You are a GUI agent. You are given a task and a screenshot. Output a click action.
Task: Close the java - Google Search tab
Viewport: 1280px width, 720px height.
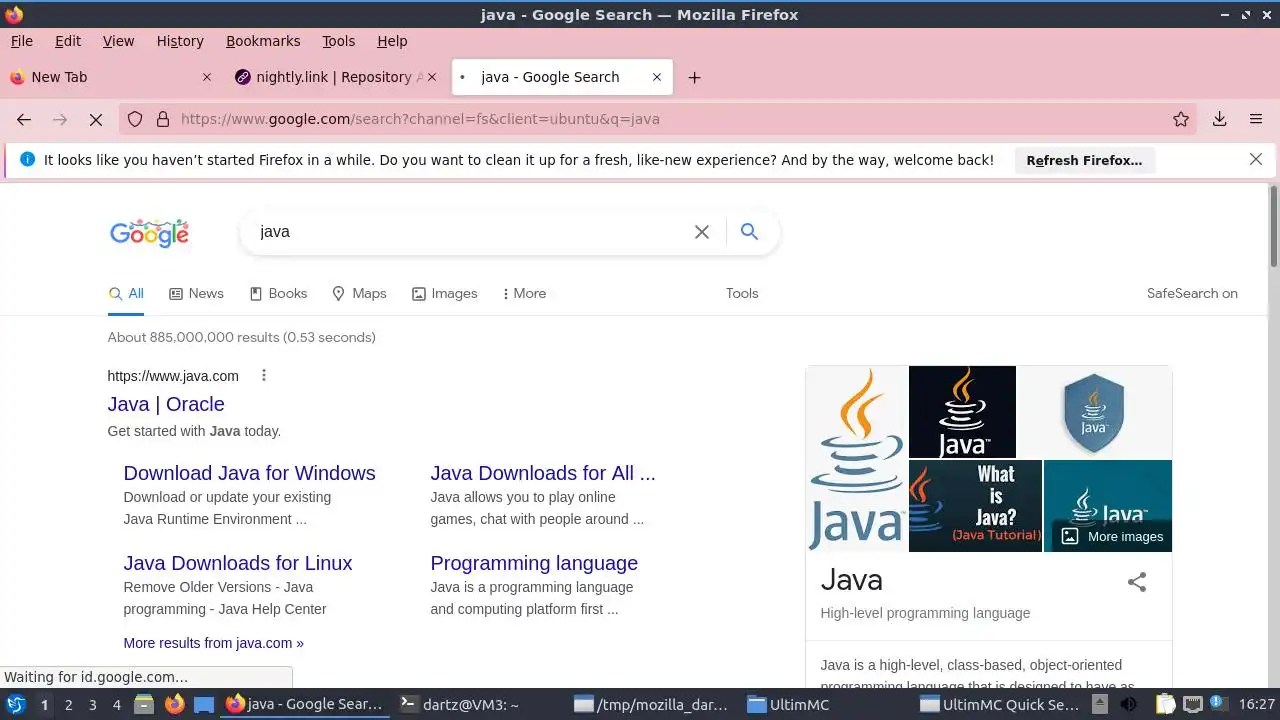tap(657, 77)
